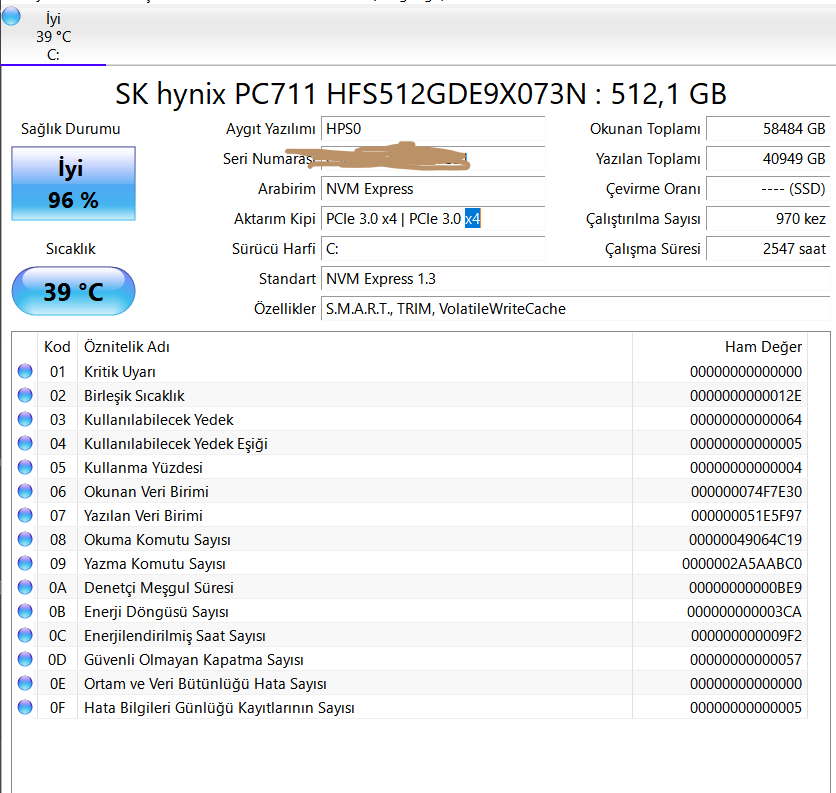
Task: Click raw value 000000000009F2
Action: pos(746,636)
